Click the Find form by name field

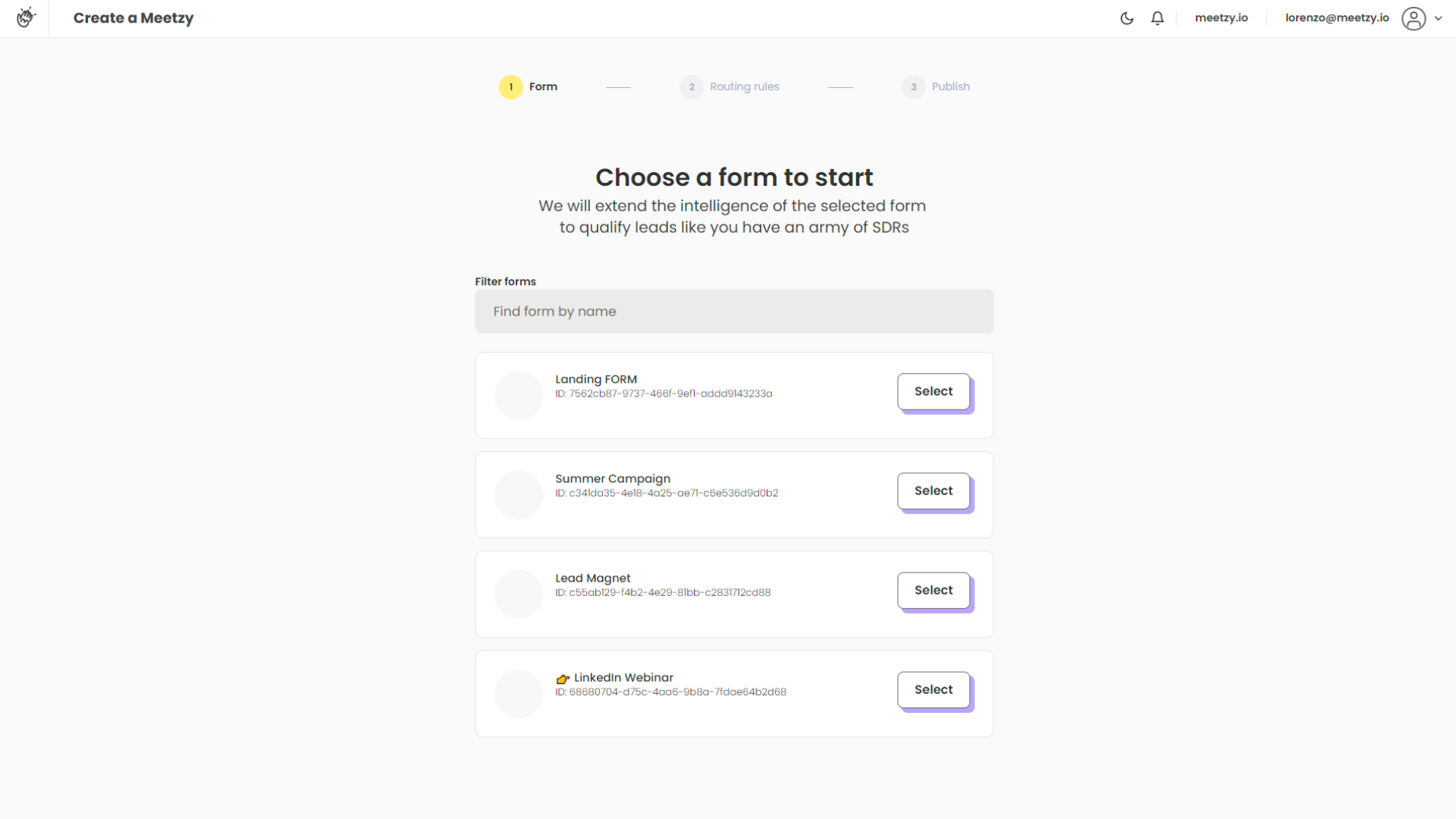734,311
